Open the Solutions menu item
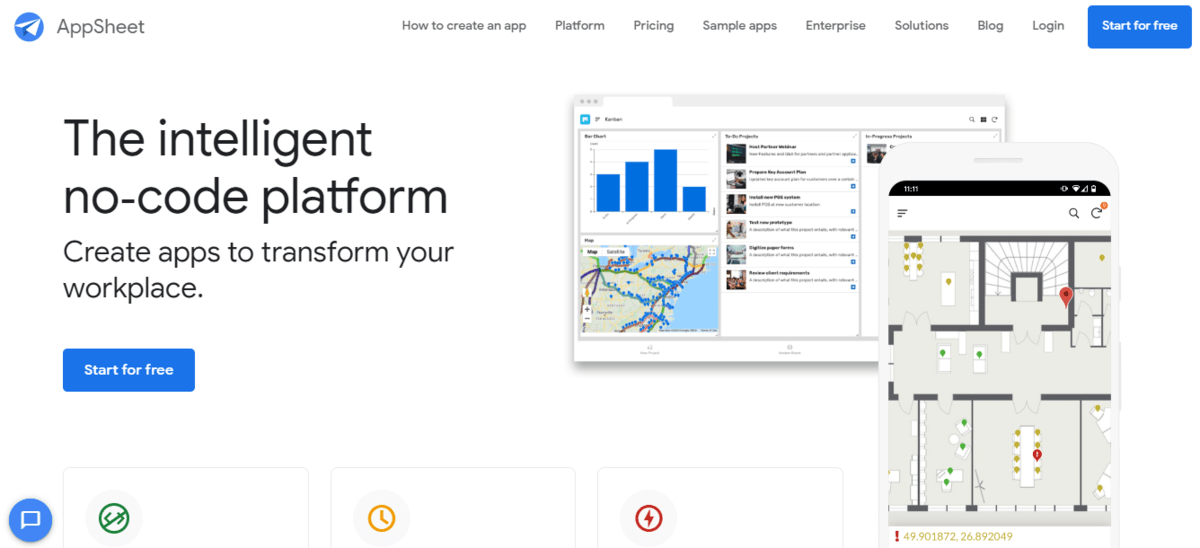1200x548 pixels. coord(922,26)
